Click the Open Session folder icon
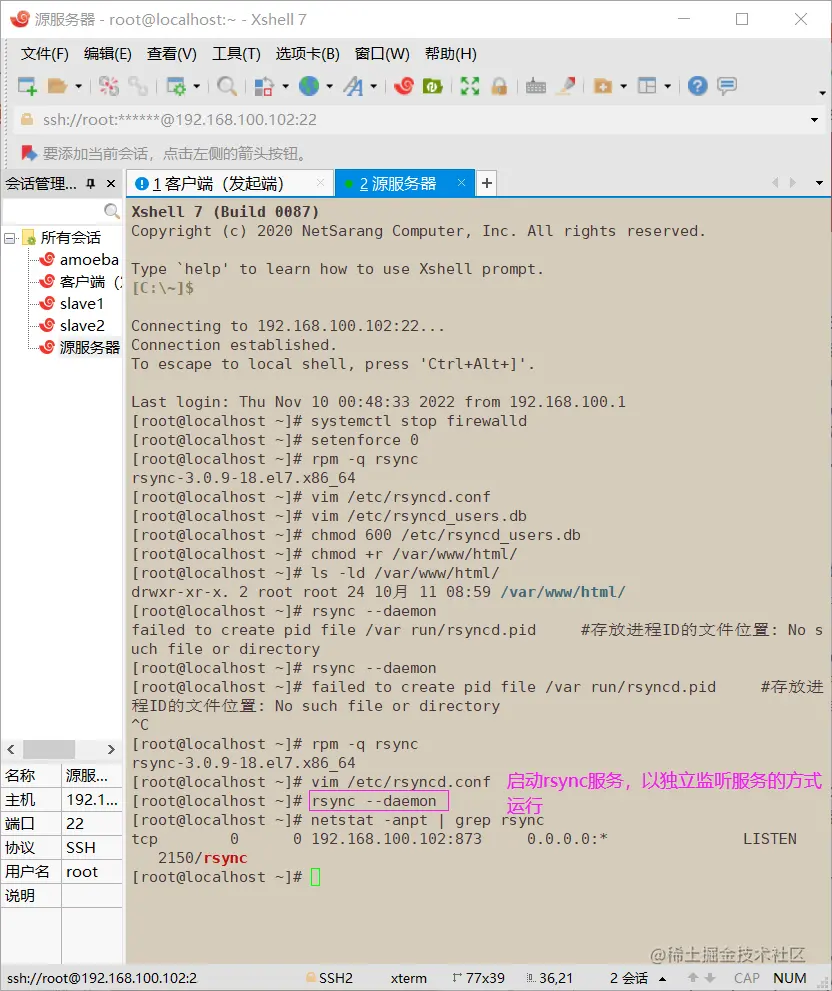 (57, 86)
